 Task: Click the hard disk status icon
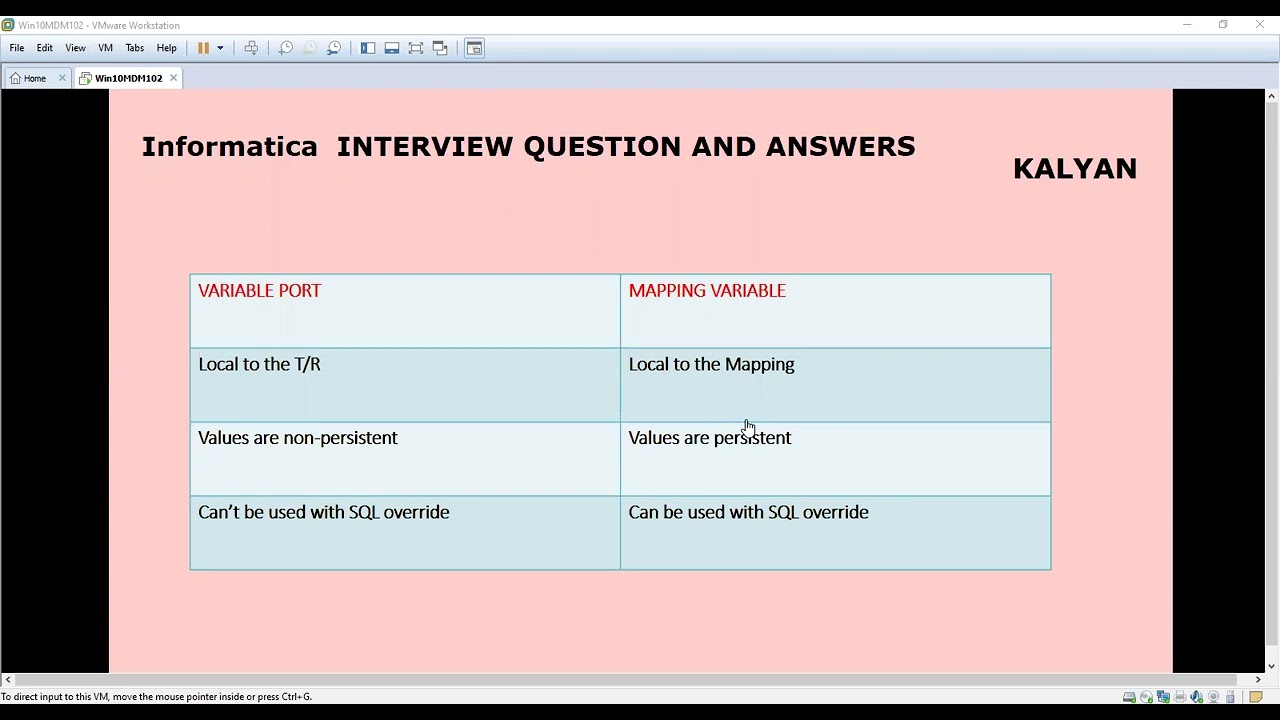[x=1129, y=697]
